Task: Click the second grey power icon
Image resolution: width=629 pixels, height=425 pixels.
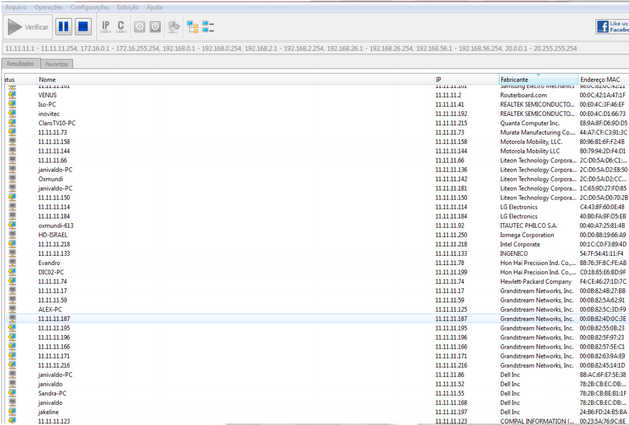Action: click(x=155, y=27)
